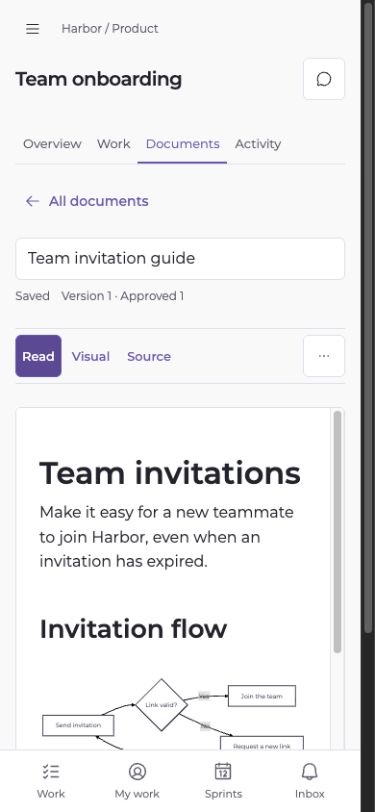Click the Saved status text
The height and width of the screenshot is (812, 375).
point(33,296)
